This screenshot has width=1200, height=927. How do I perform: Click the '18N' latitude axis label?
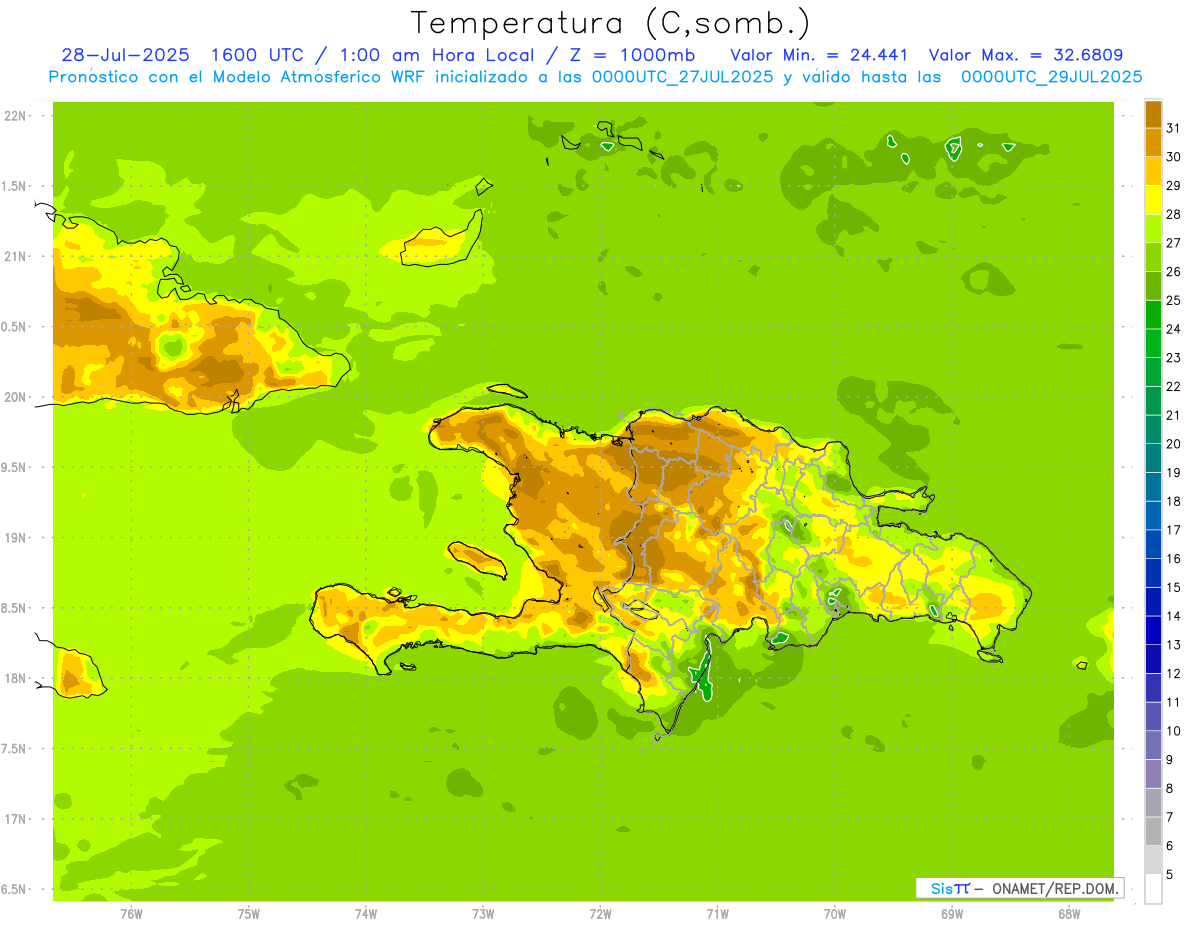[x=15, y=678]
